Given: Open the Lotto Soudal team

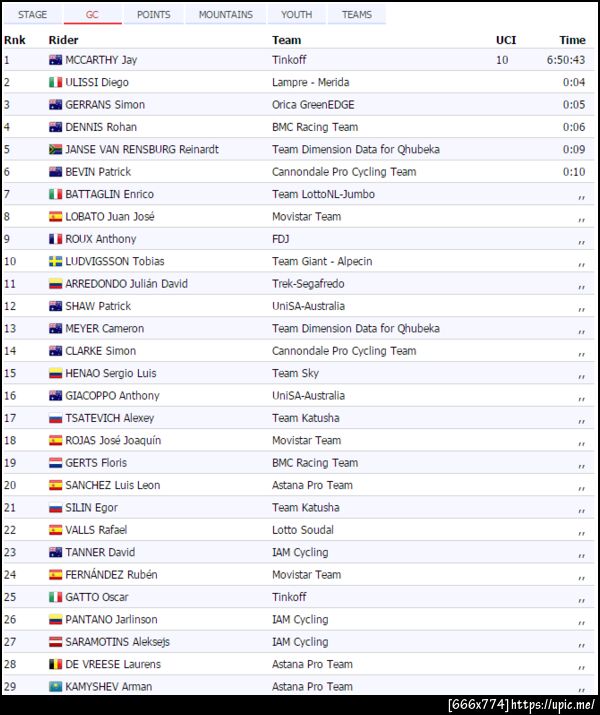Looking at the screenshot, I should (x=303, y=529).
